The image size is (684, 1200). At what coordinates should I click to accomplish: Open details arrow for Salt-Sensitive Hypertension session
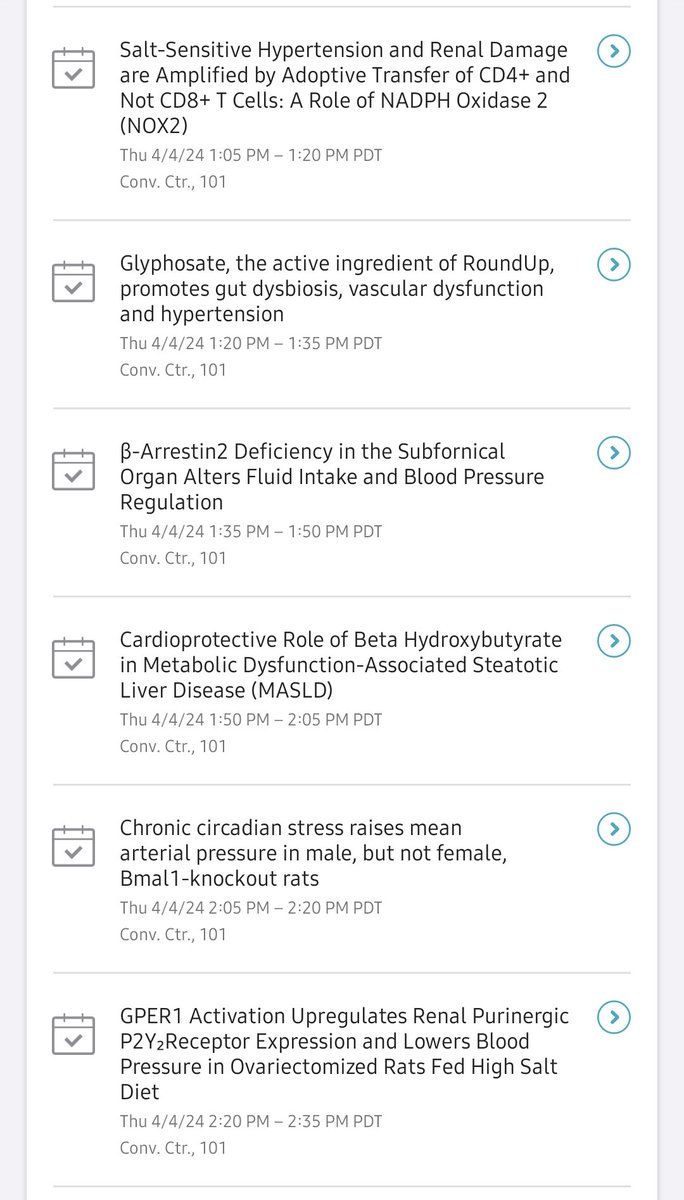tap(614, 51)
